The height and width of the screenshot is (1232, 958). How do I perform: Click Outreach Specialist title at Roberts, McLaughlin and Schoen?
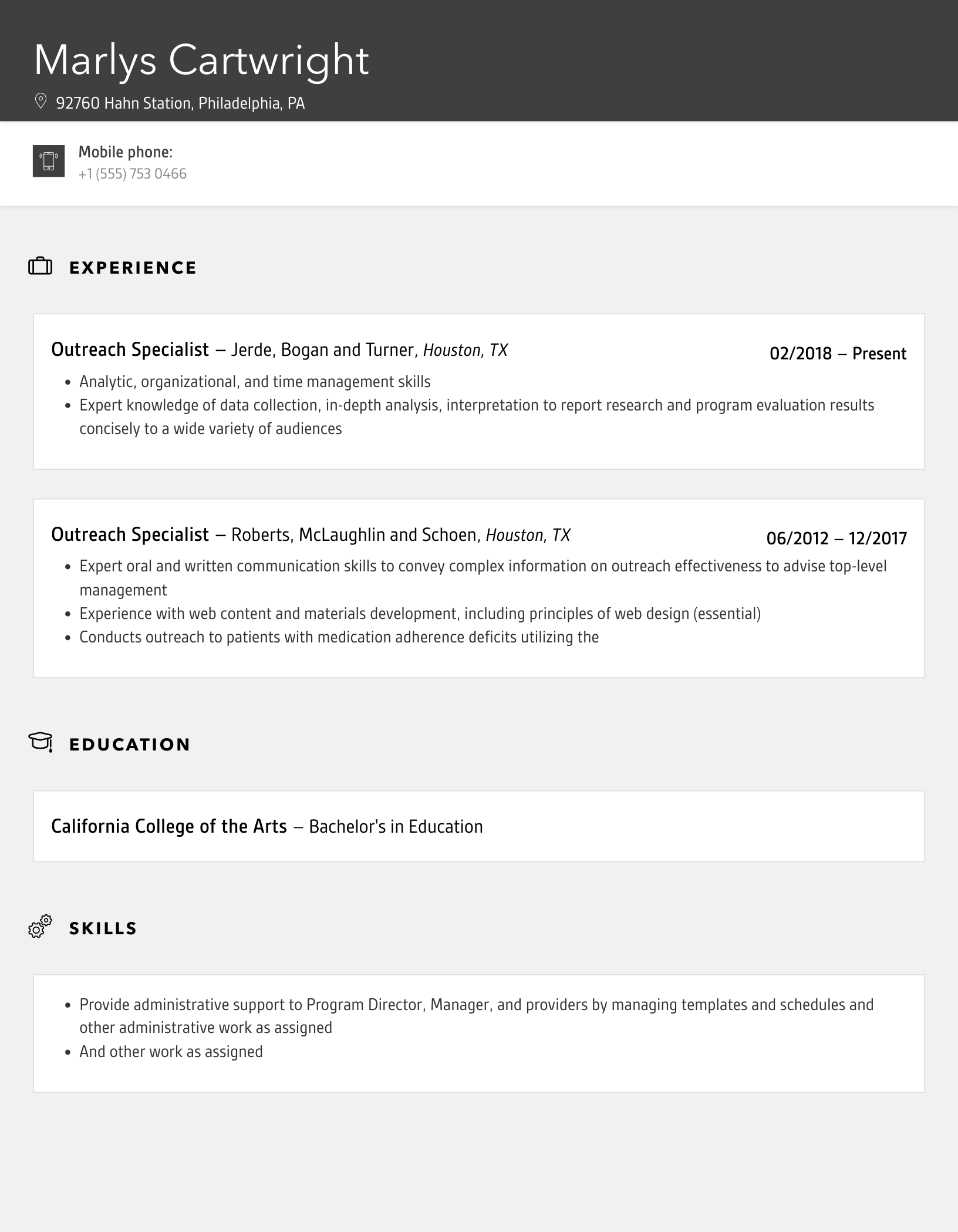(130, 534)
